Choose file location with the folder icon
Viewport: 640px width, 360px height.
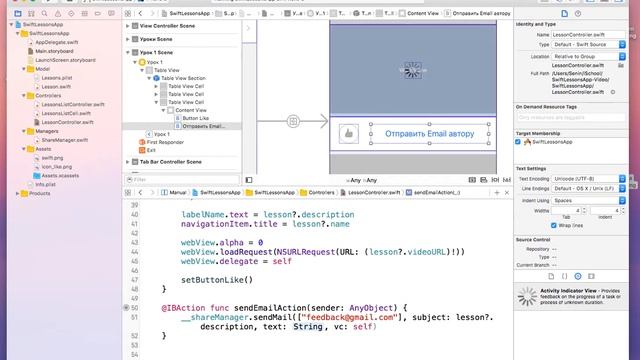pos(621,65)
